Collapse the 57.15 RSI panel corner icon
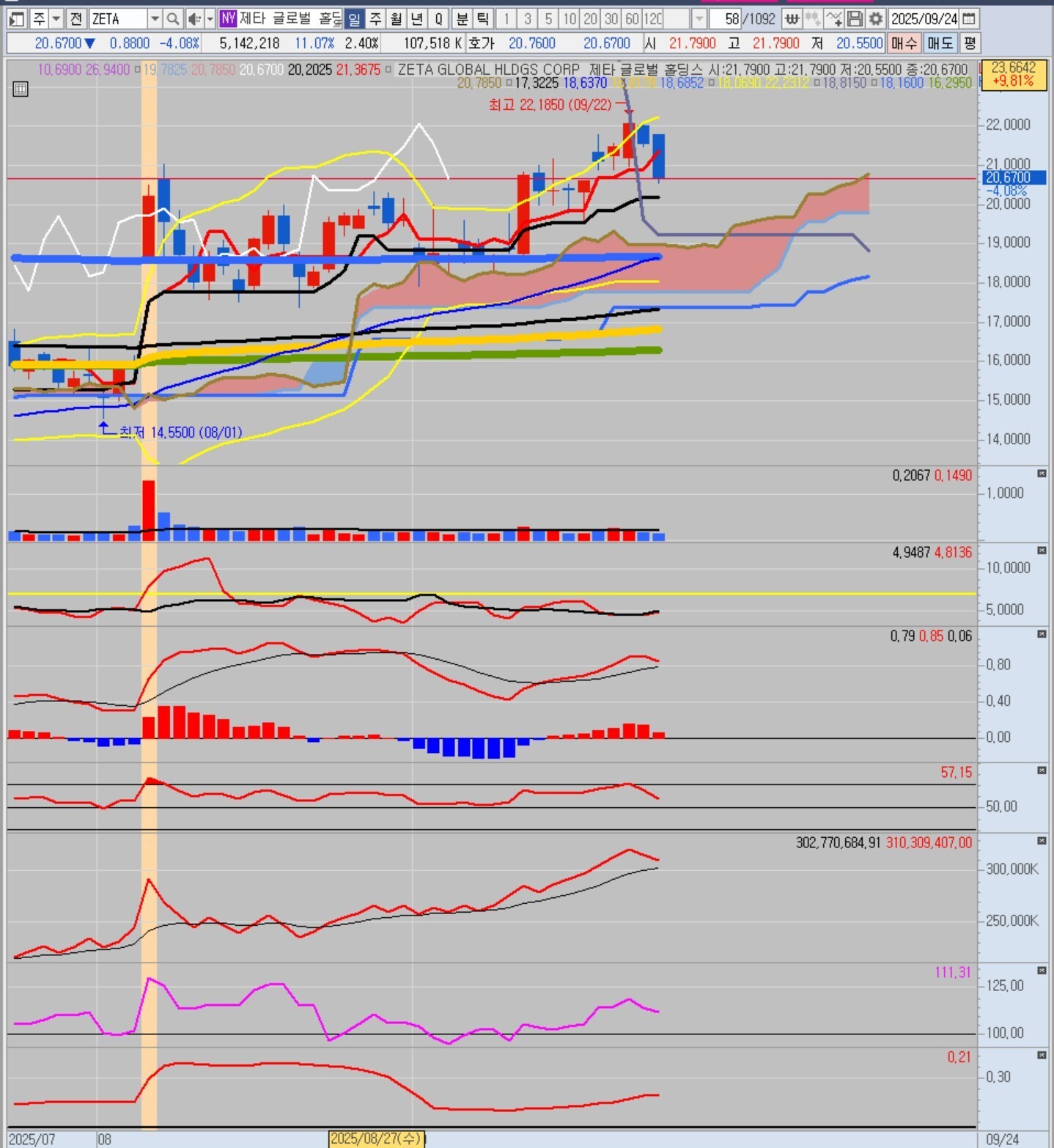Image resolution: width=1054 pixels, height=1148 pixels. (x=1042, y=770)
